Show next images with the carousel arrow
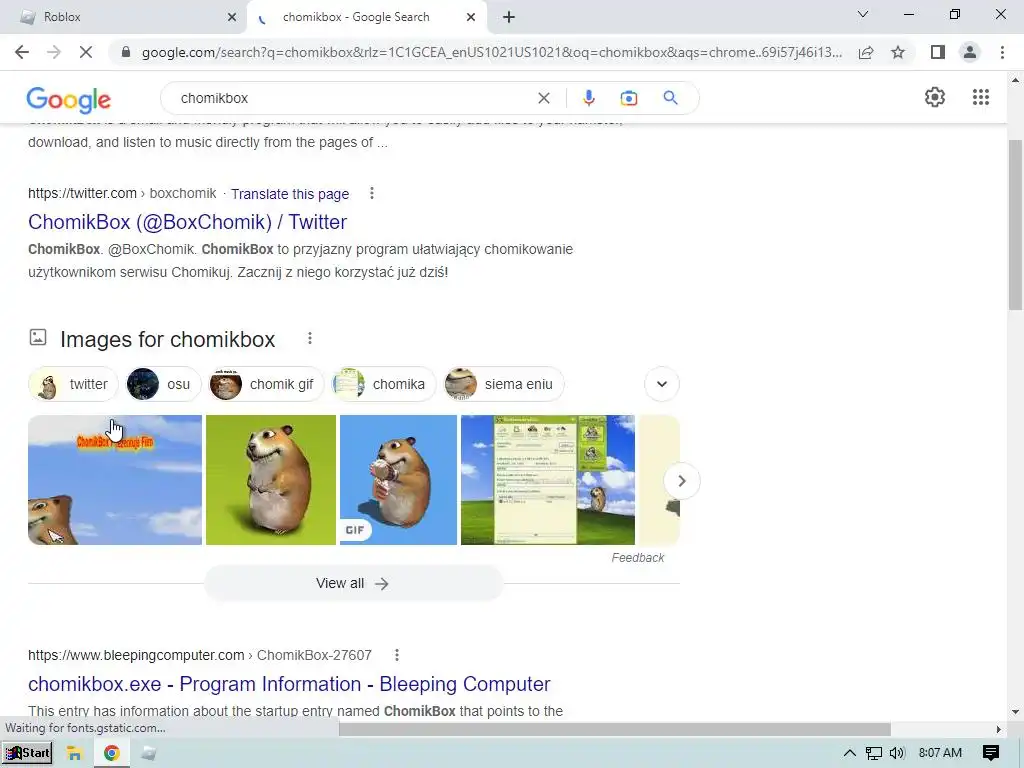Image resolution: width=1024 pixels, height=768 pixels. pos(681,481)
